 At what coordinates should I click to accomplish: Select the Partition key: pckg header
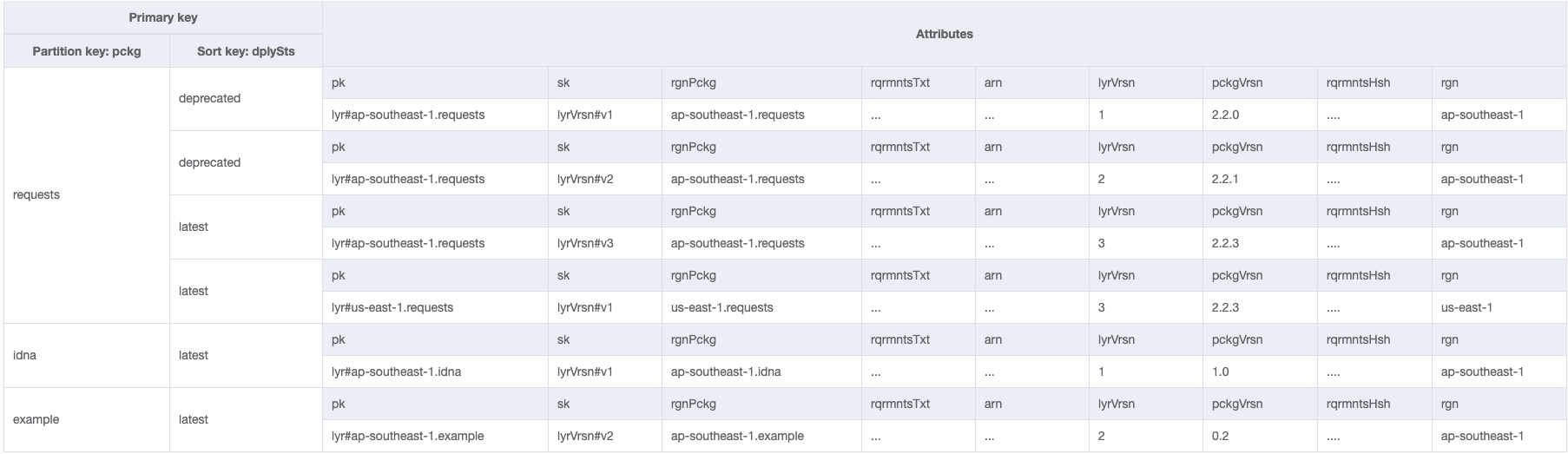pos(87,51)
